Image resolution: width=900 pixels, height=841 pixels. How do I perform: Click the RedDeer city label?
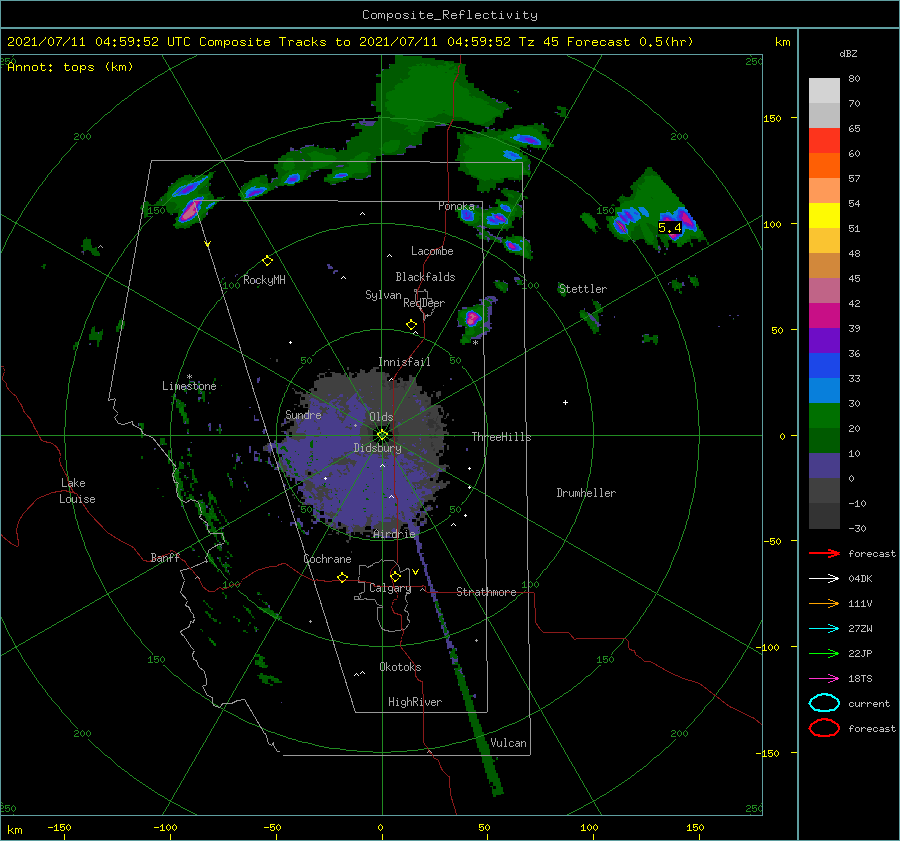424,303
